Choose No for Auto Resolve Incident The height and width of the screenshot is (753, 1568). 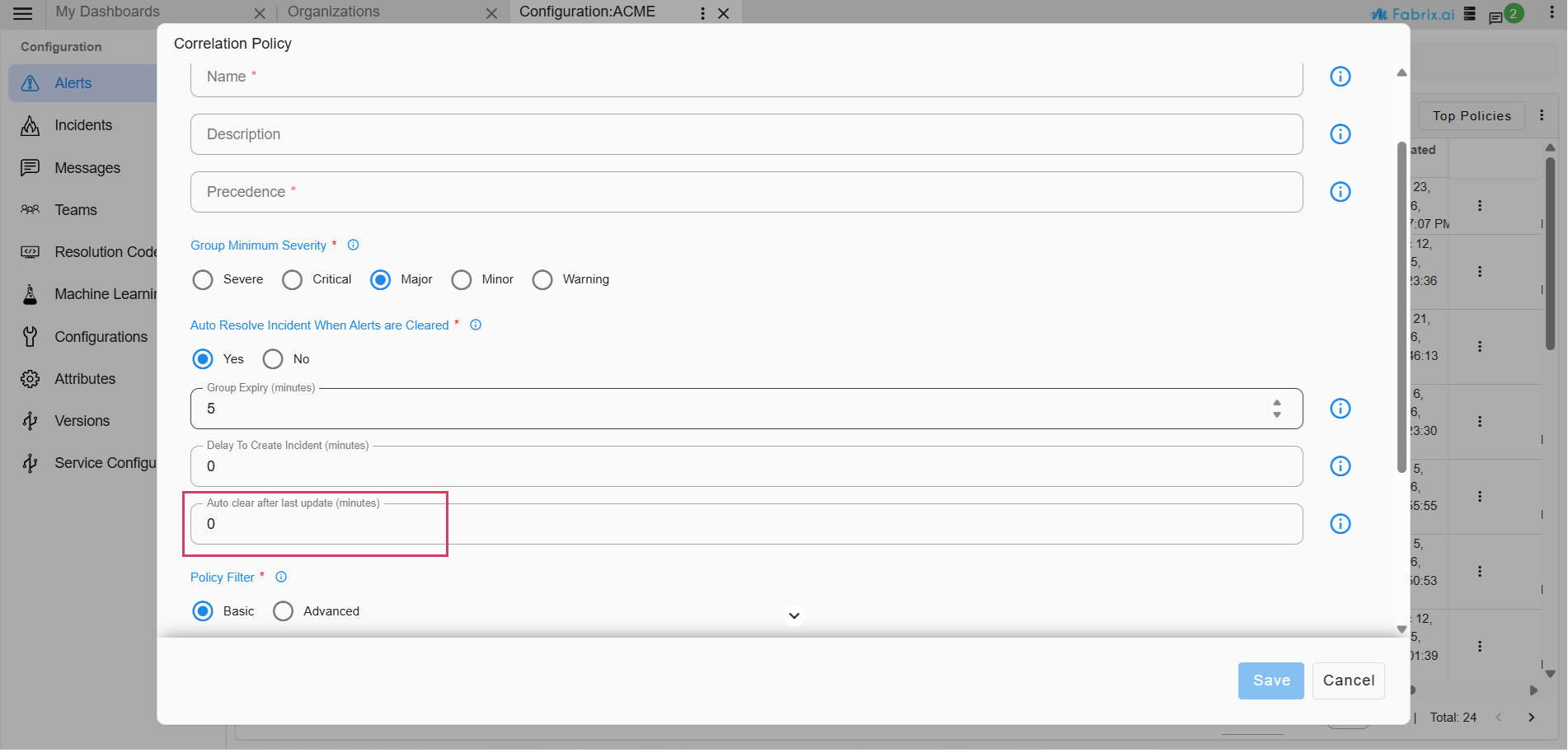pos(273,359)
